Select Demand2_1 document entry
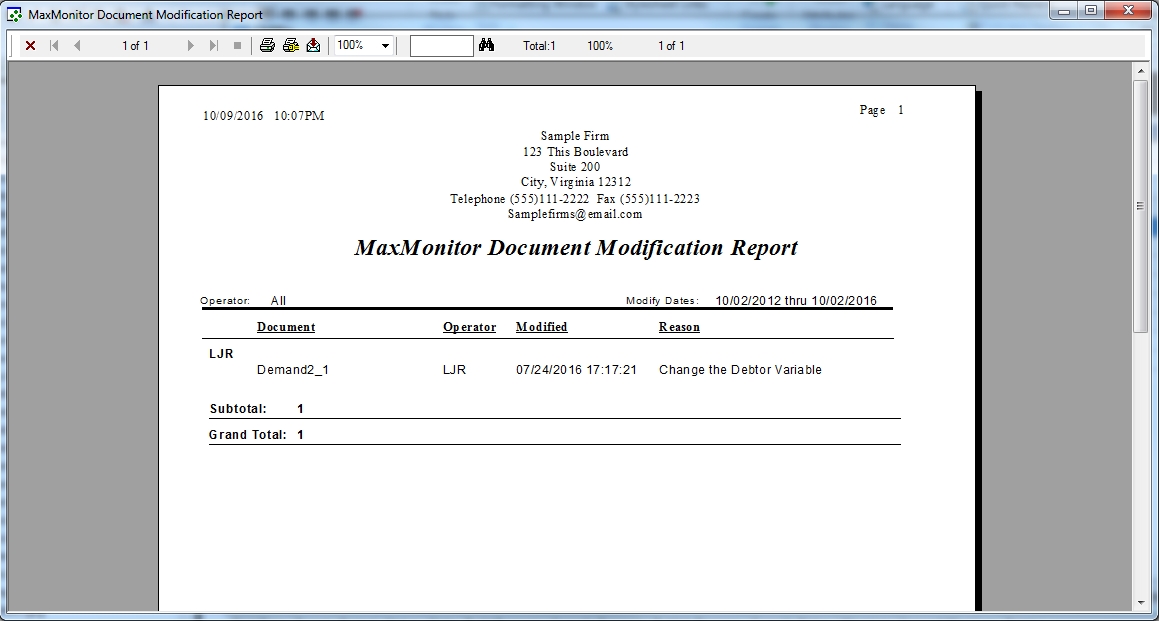 (293, 370)
